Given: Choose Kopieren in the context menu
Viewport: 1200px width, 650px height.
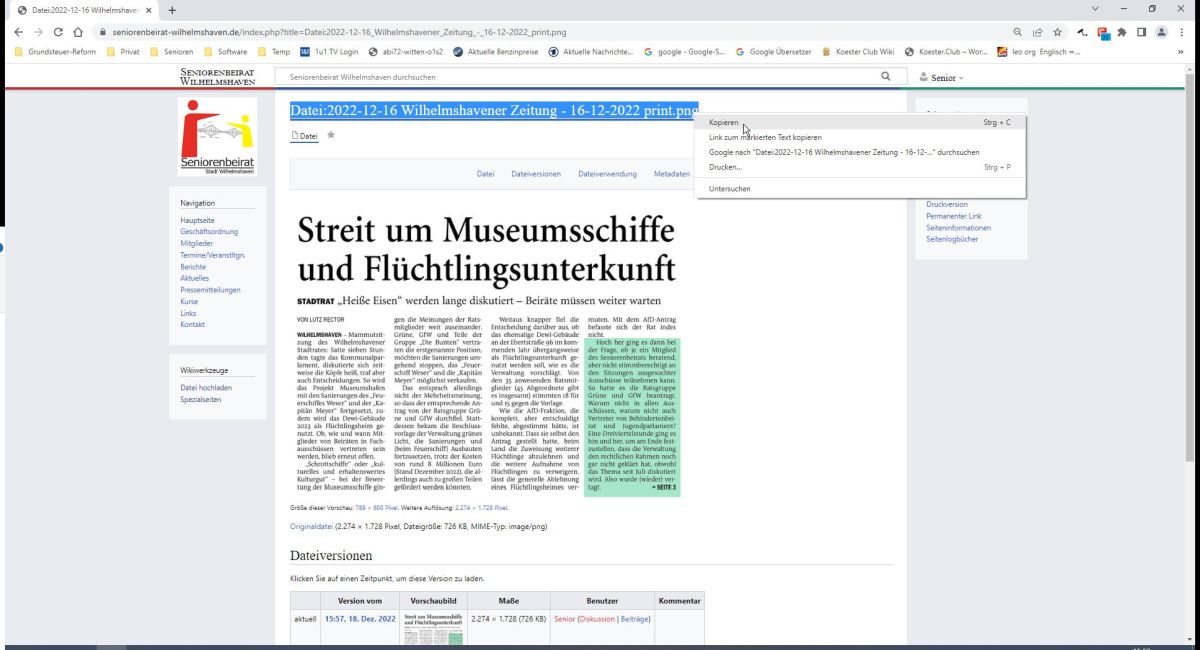Looking at the screenshot, I should (724, 123).
